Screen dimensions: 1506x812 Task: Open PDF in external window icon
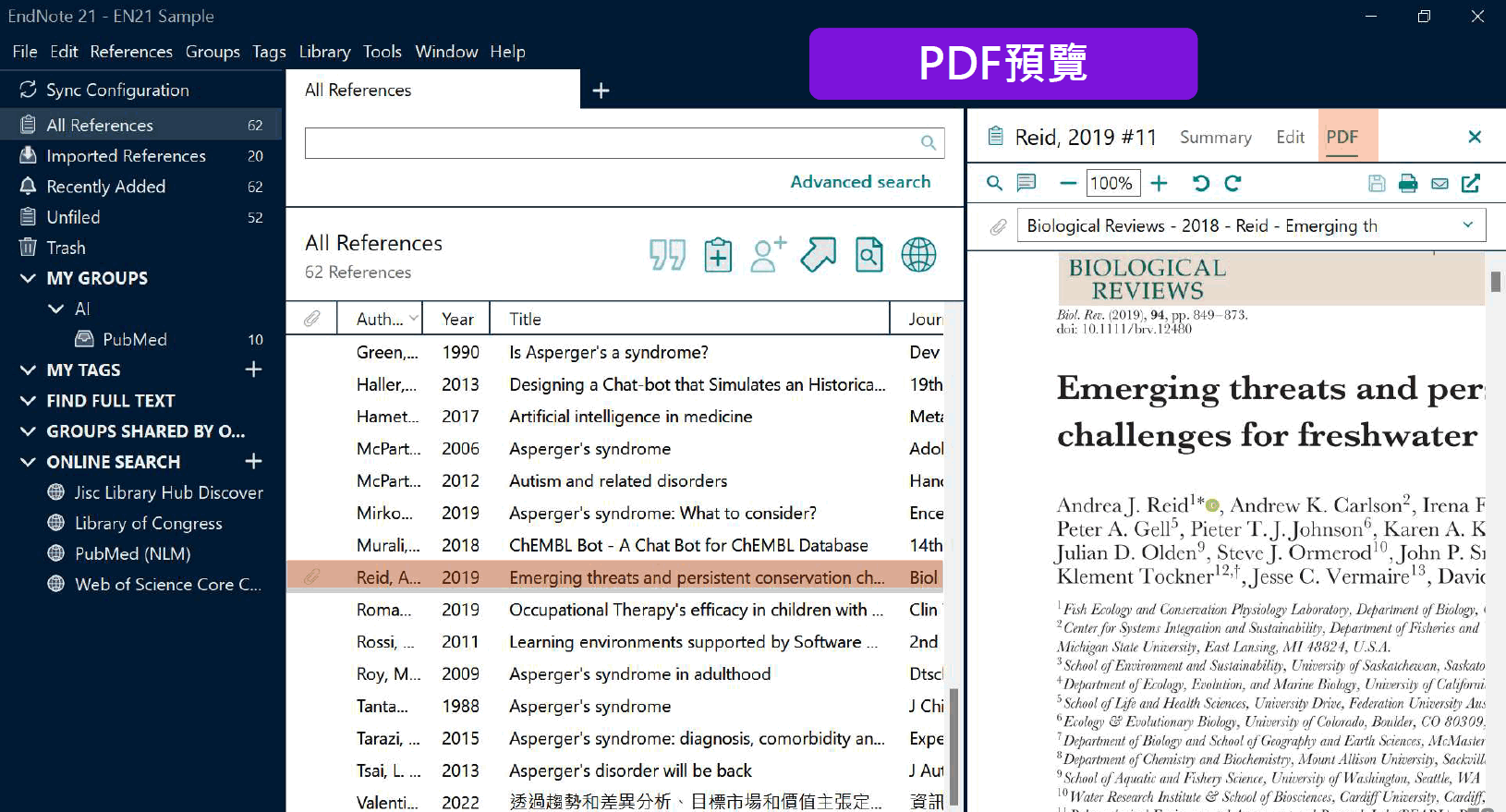coord(1471,183)
